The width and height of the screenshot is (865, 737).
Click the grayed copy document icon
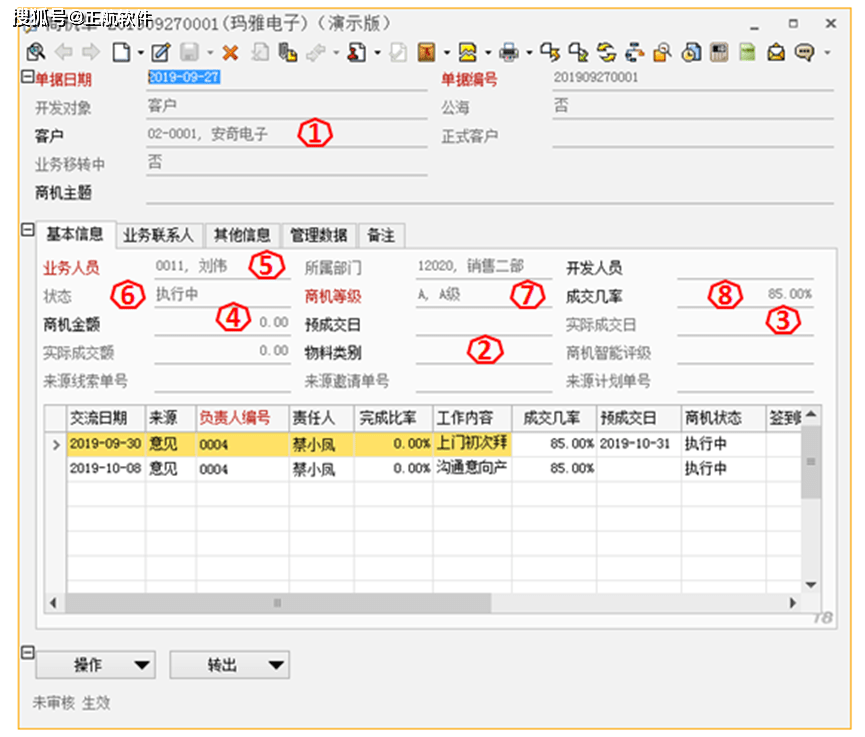coord(260,52)
